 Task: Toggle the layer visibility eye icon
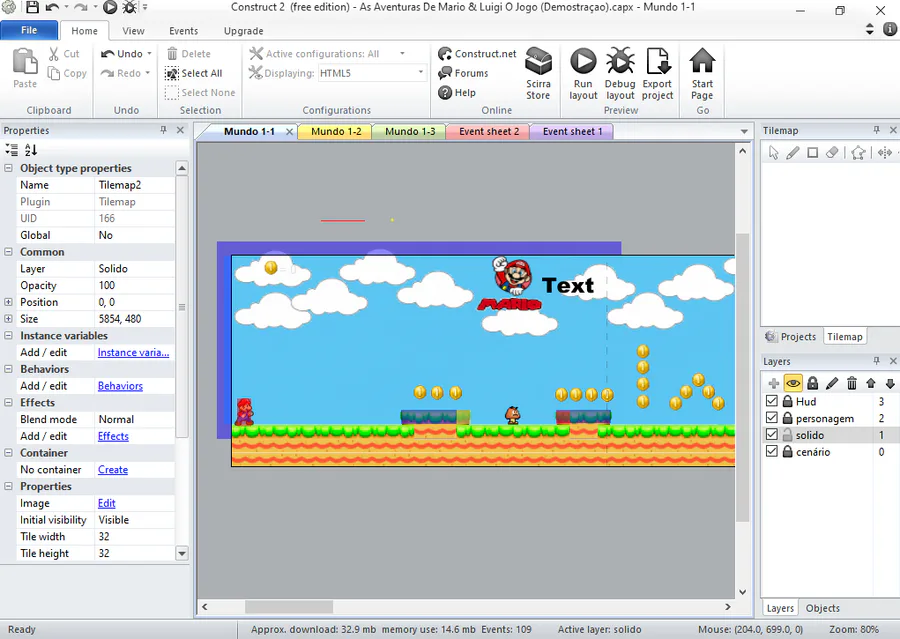tap(793, 384)
